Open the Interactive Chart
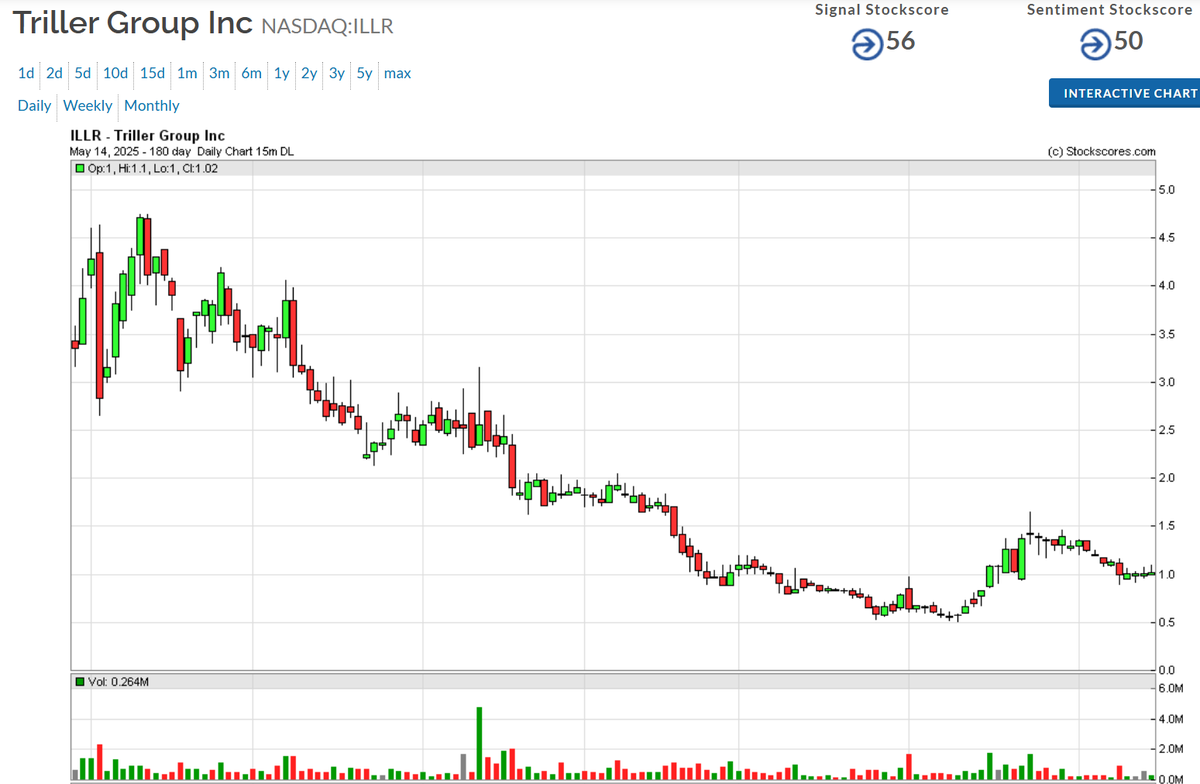This screenshot has width=1200, height=784. point(1125,93)
